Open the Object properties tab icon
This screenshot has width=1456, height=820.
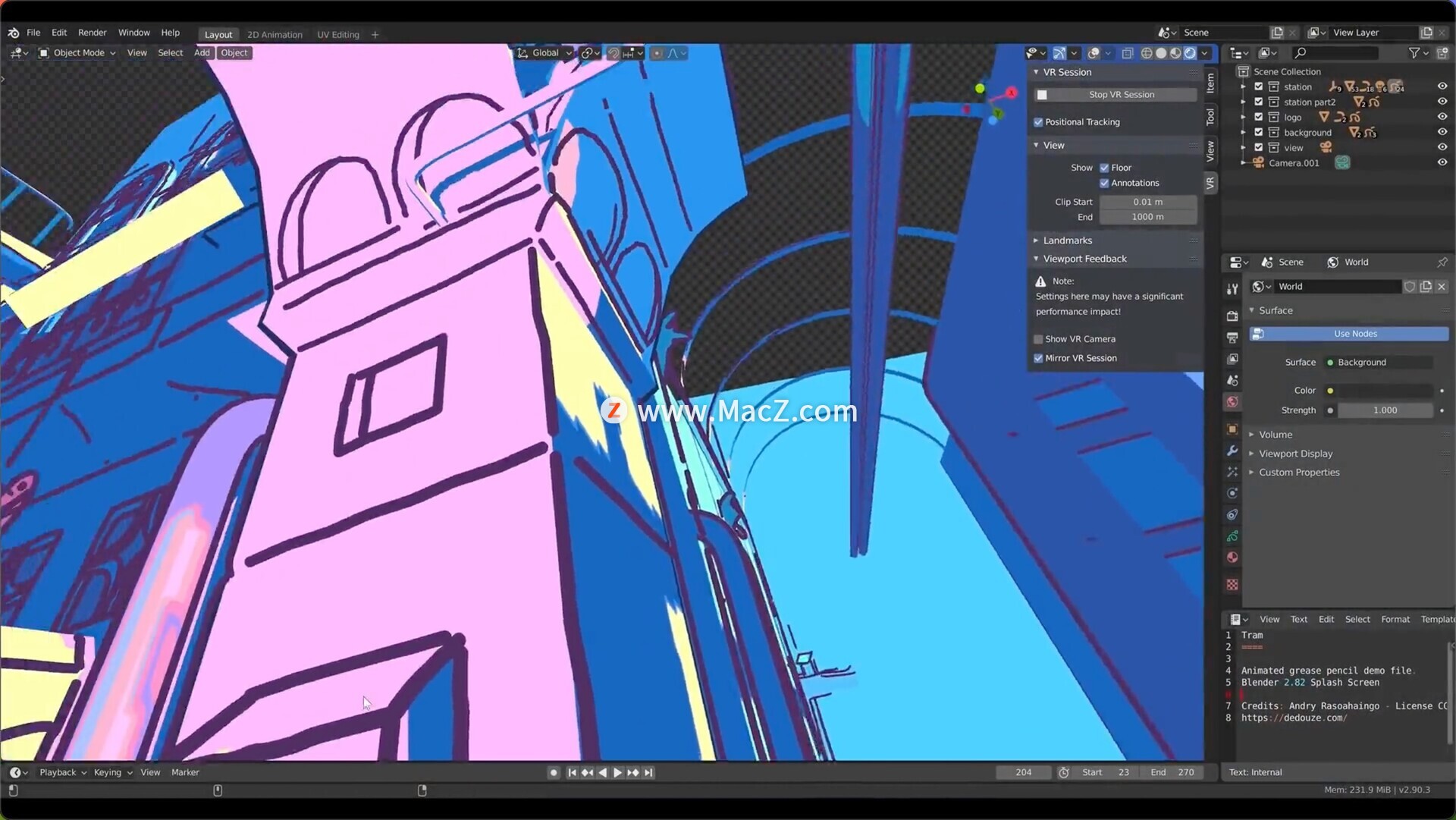click(x=1232, y=429)
